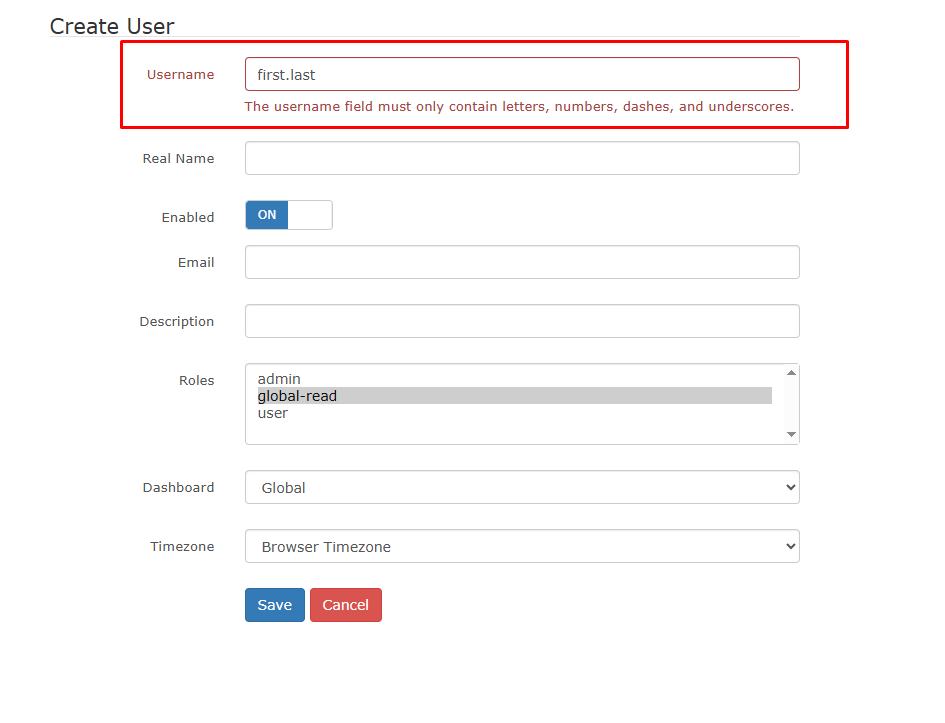Click into the Email field

pyautogui.click(x=521, y=262)
